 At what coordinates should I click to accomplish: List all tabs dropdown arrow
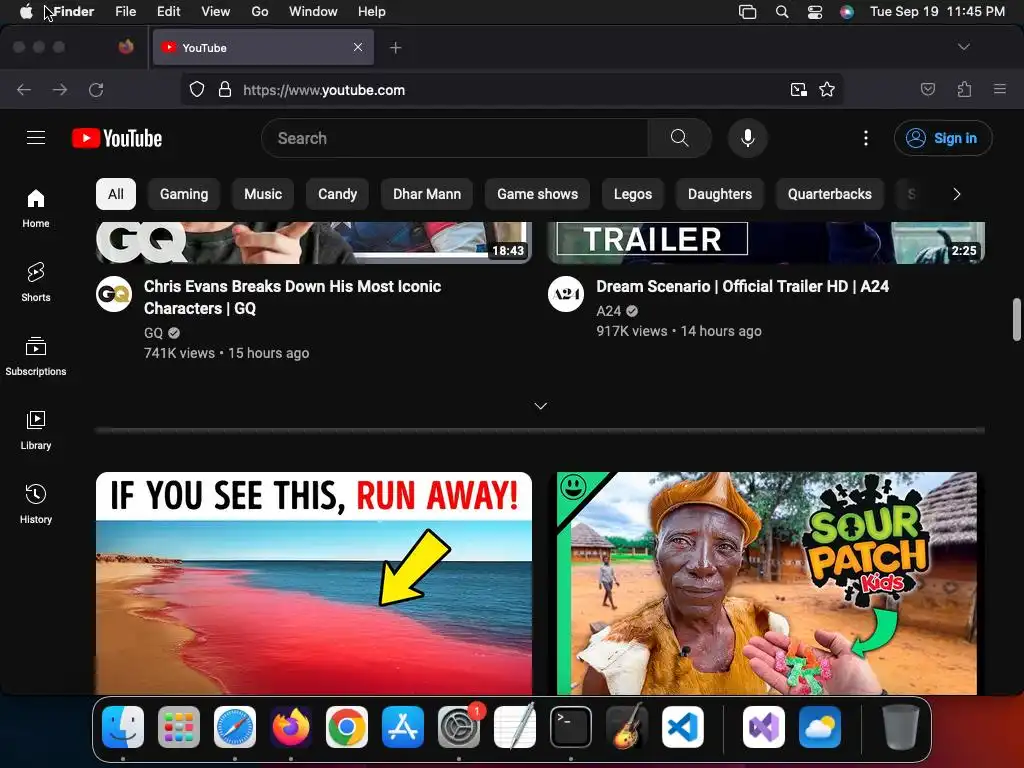963,47
